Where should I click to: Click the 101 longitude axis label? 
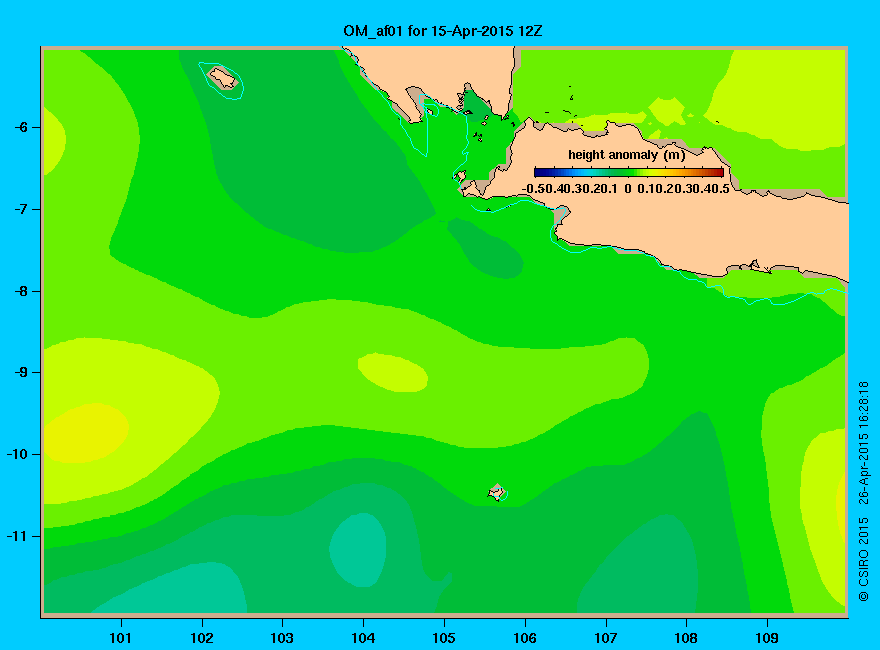[x=120, y=638]
